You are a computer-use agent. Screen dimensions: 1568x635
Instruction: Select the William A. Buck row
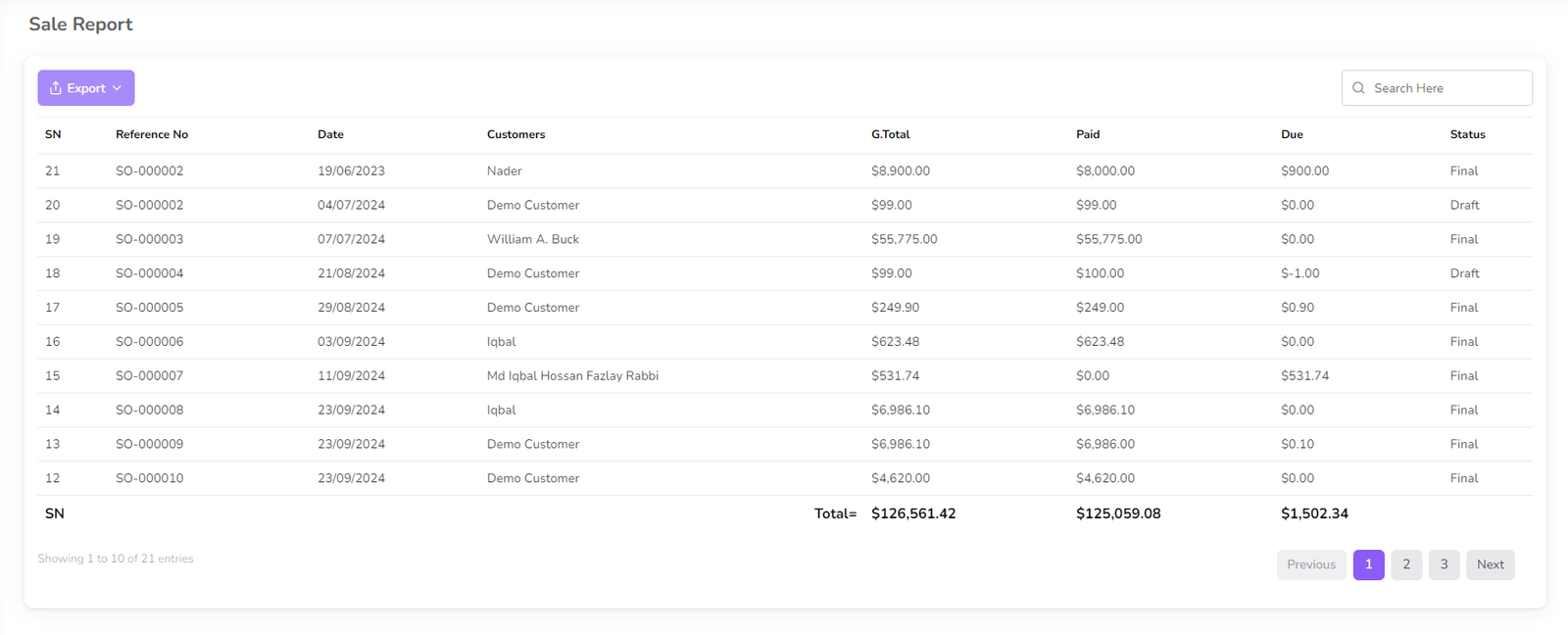coord(532,239)
